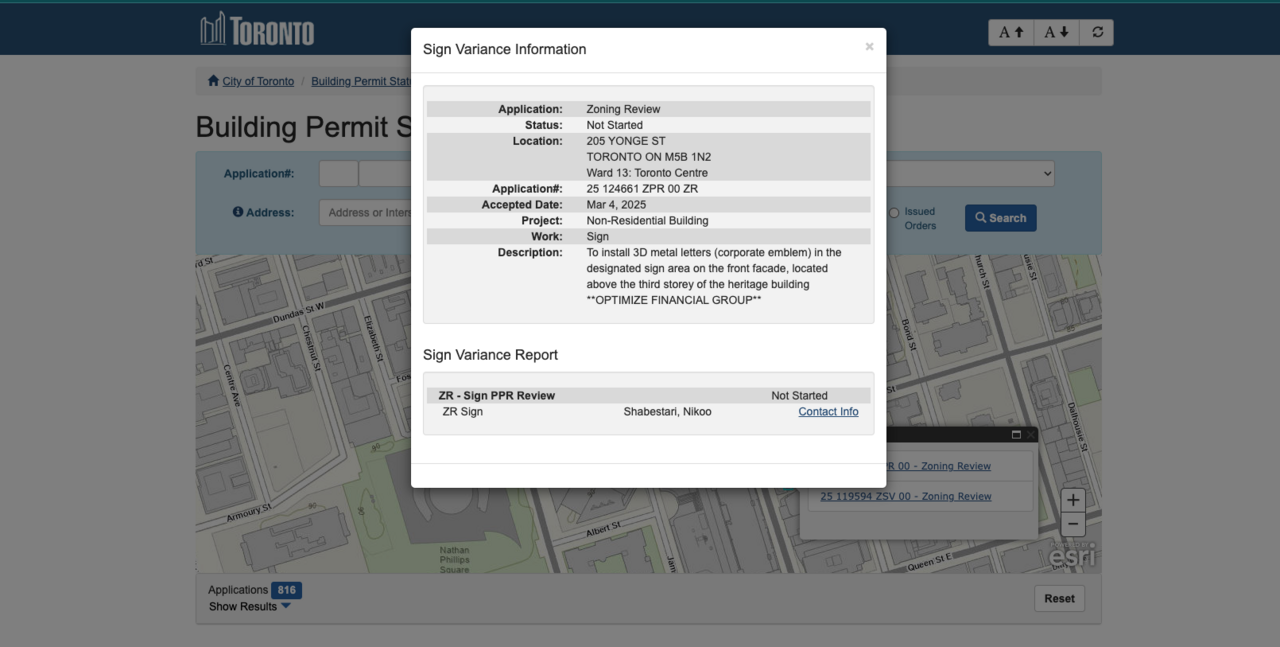1280x647 pixels.
Task: Open the dropdown beside the Application# field
Action: [1046, 173]
